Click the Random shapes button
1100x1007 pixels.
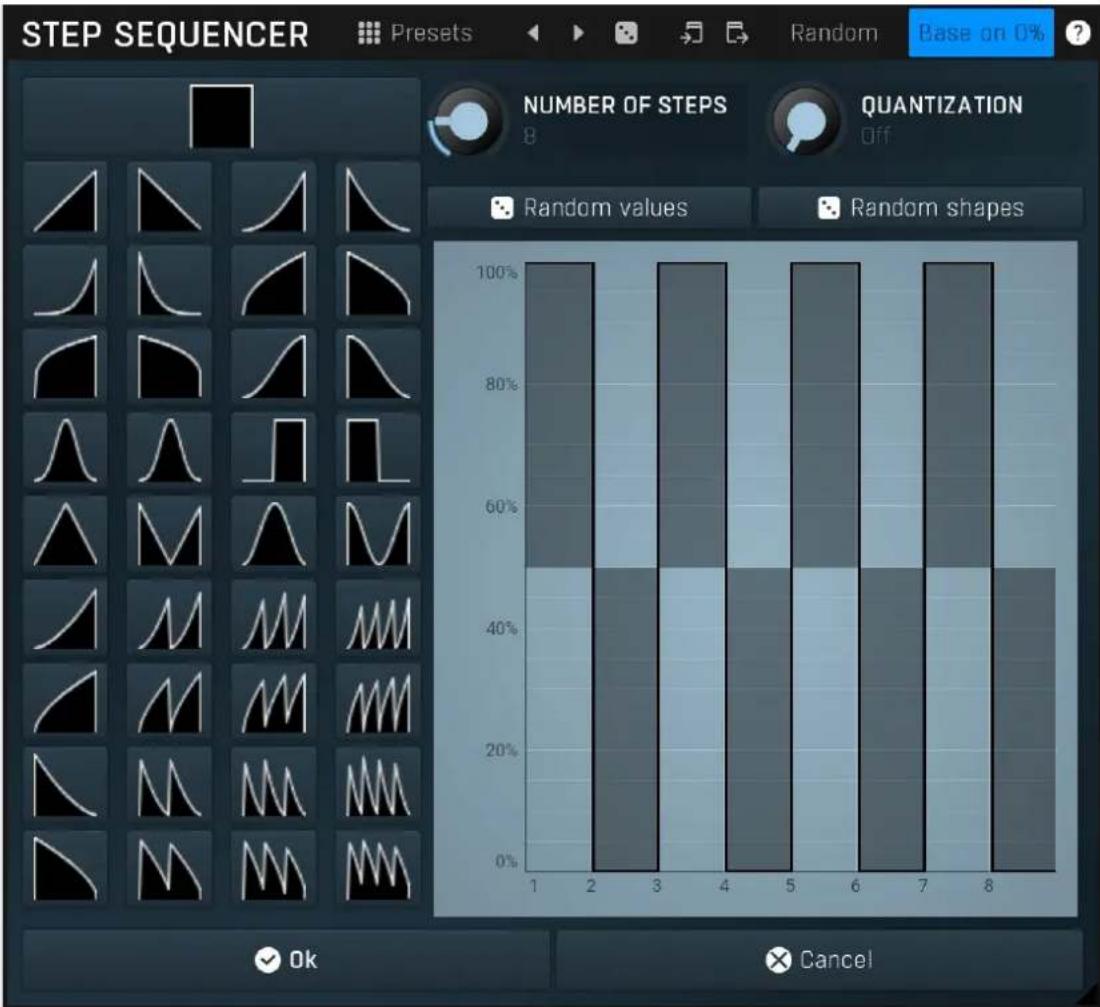(x=920, y=208)
